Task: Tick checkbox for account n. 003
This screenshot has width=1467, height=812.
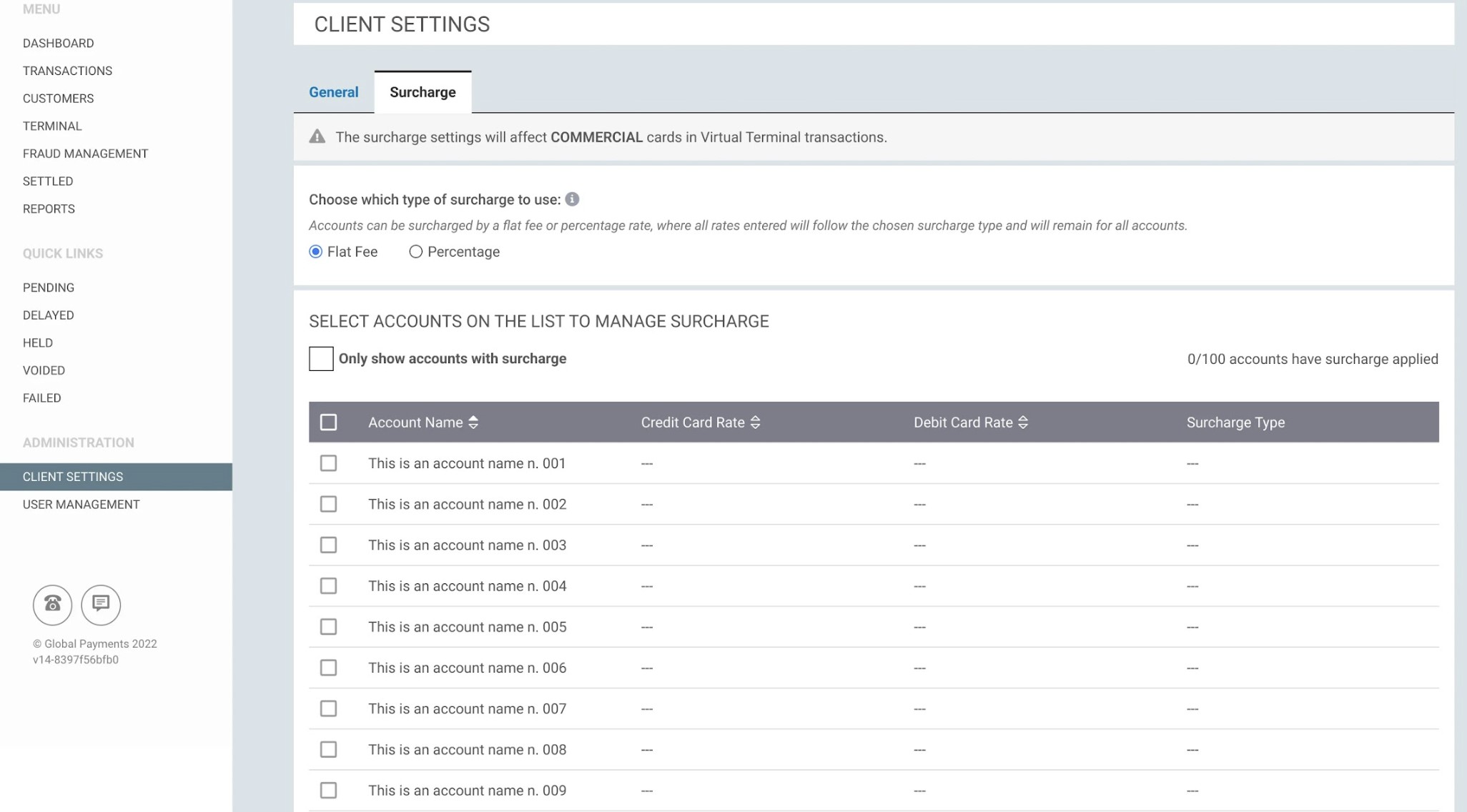Action: [328, 545]
